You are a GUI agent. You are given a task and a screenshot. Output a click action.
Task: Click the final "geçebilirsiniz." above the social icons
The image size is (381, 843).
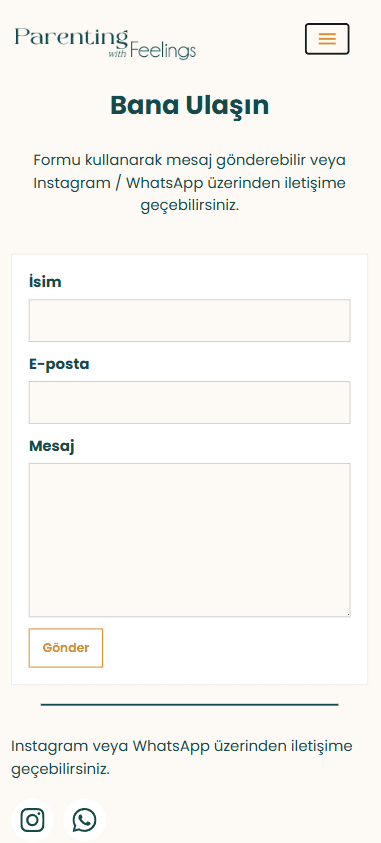coord(60,769)
